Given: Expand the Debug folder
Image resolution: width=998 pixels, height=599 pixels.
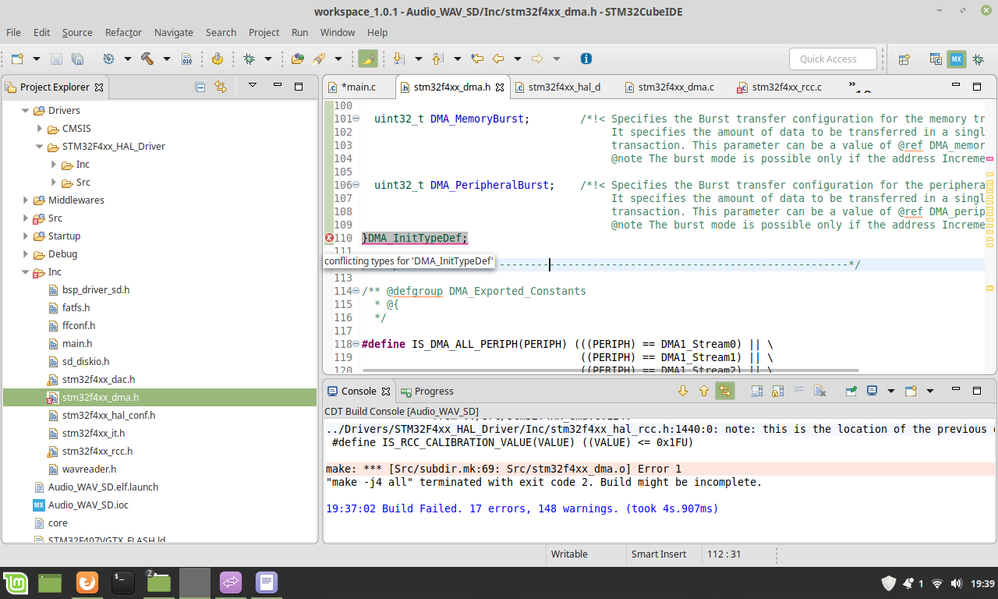Looking at the screenshot, I should pyautogui.click(x=25, y=254).
